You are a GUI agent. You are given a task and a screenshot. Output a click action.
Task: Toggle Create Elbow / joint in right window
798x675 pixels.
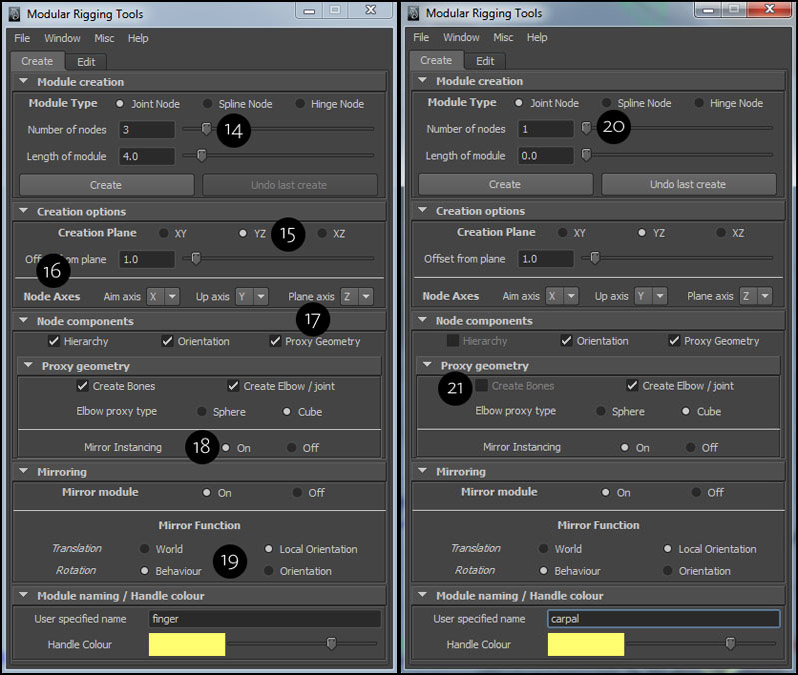coord(632,385)
